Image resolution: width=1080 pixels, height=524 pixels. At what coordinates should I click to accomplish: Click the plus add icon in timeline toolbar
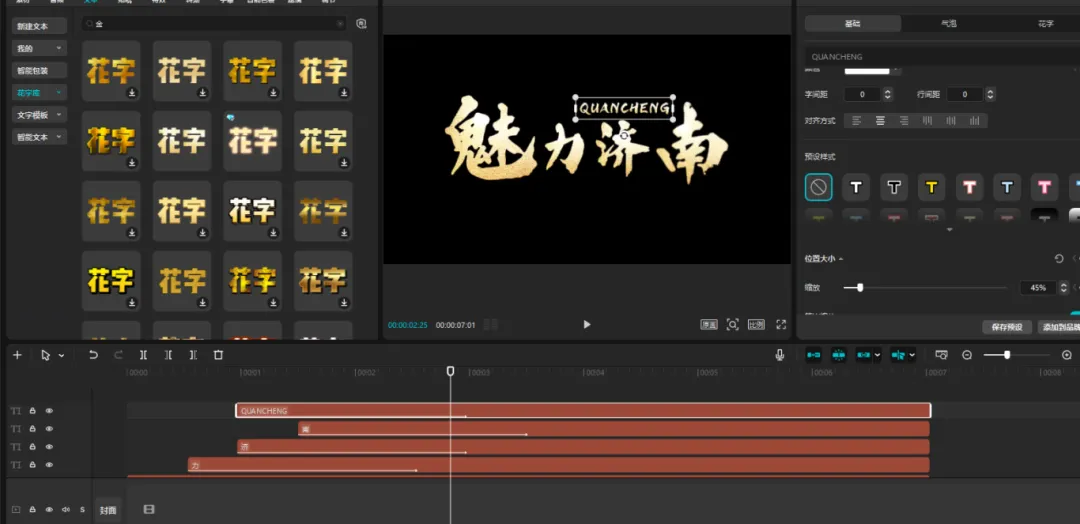click(x=17, y=355)
